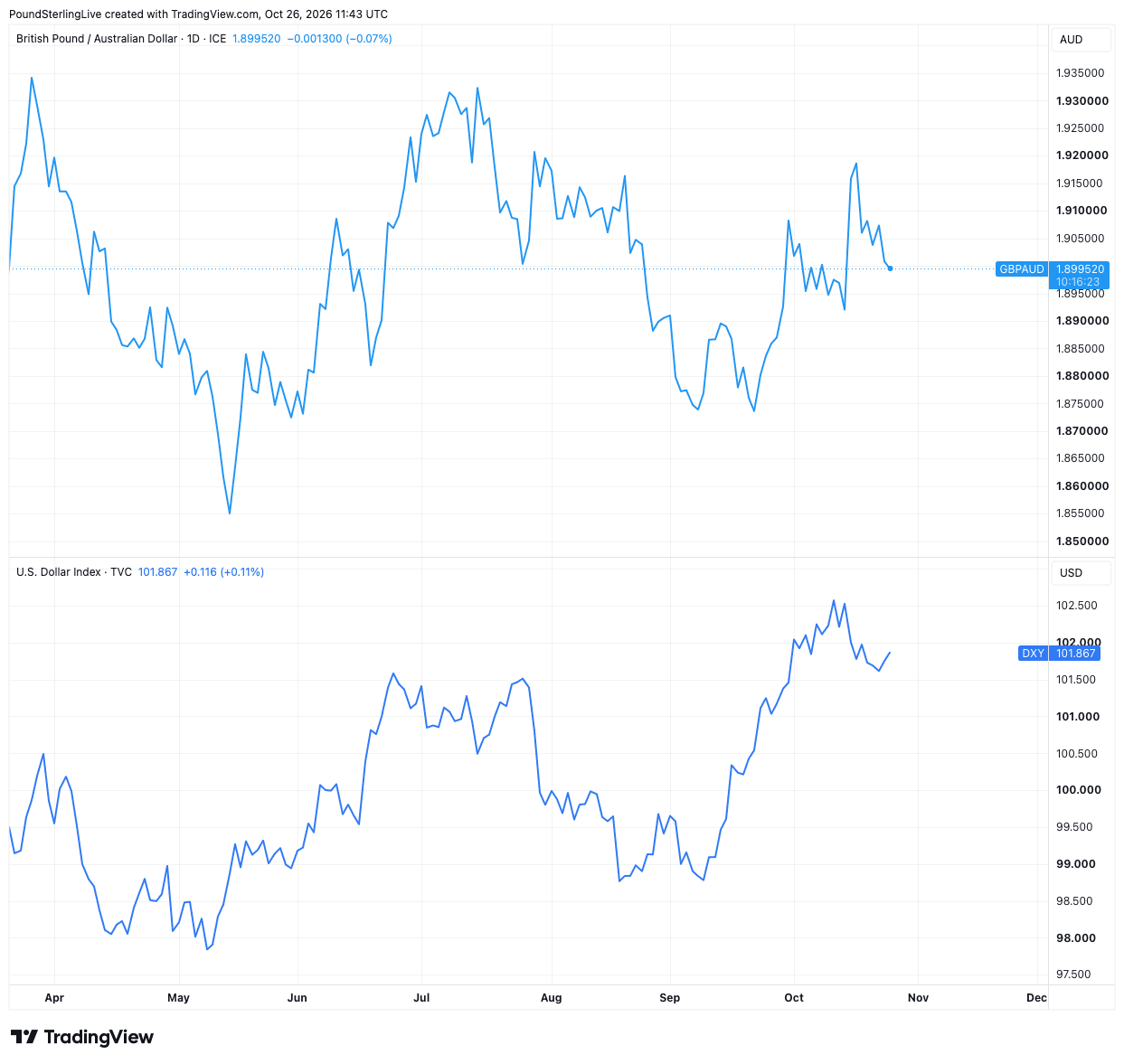Click 'British Pound / Australian Dollar' title
Viewport: 1124px width, 1064px height.
pyautogui.click(x=97, y=39)
